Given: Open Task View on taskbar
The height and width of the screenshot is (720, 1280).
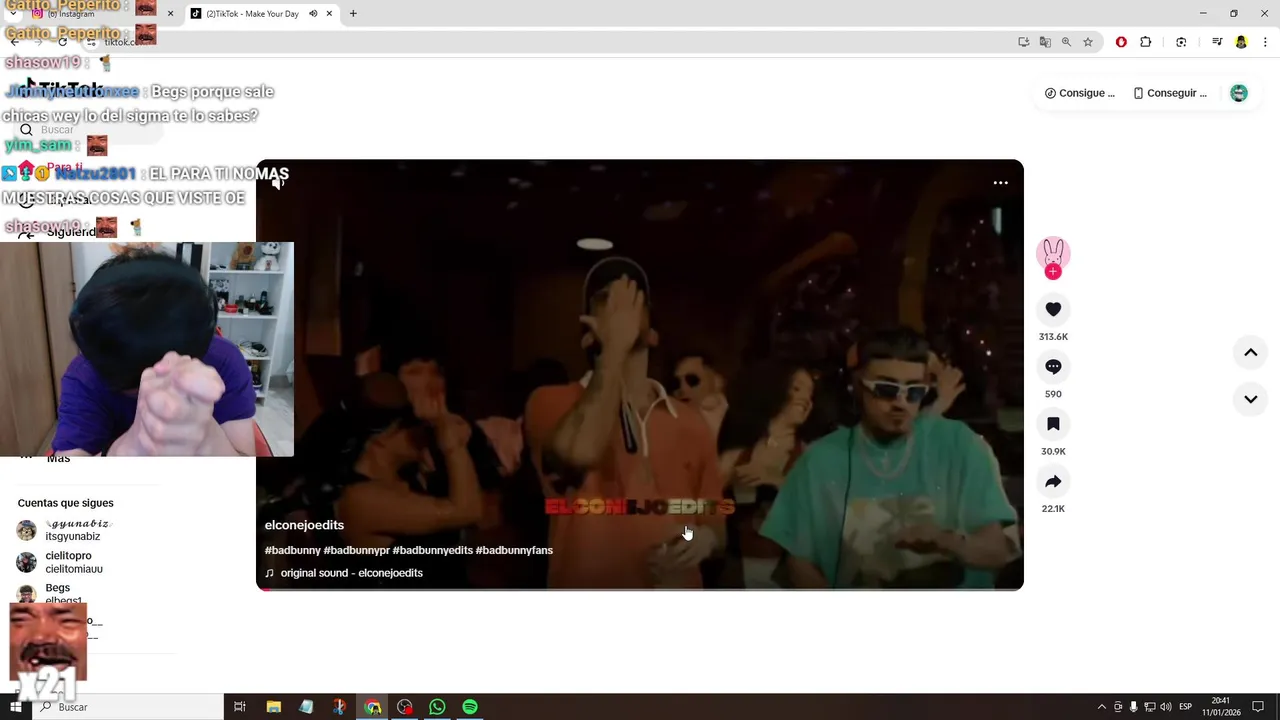Looking at the screenshot, I should [240, 707].
